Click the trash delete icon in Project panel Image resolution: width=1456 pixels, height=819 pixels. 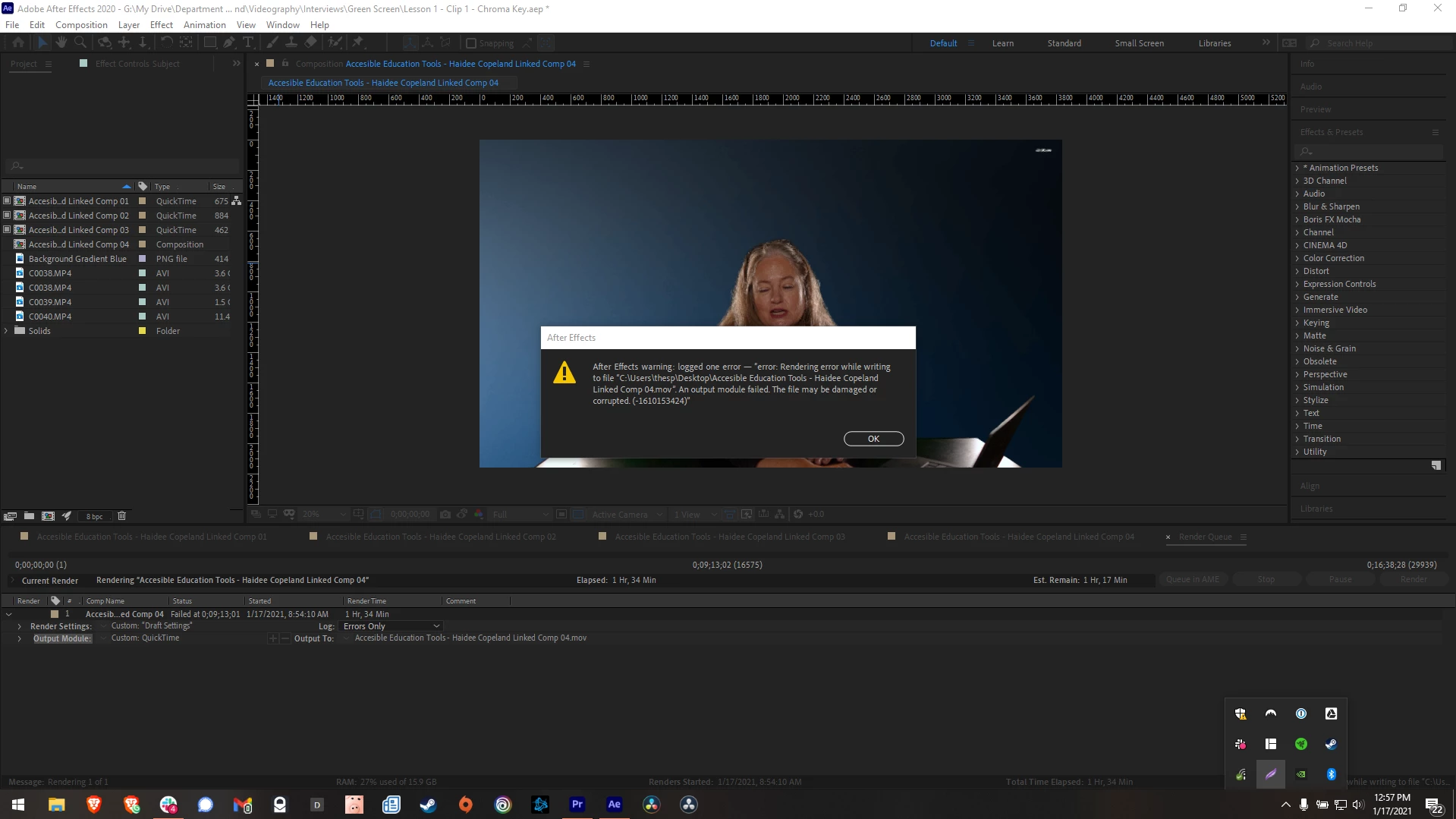[x=121, y=516]
